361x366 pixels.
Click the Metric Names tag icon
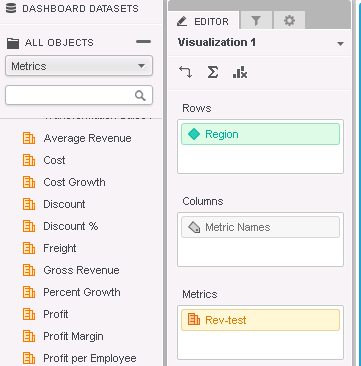194,227
